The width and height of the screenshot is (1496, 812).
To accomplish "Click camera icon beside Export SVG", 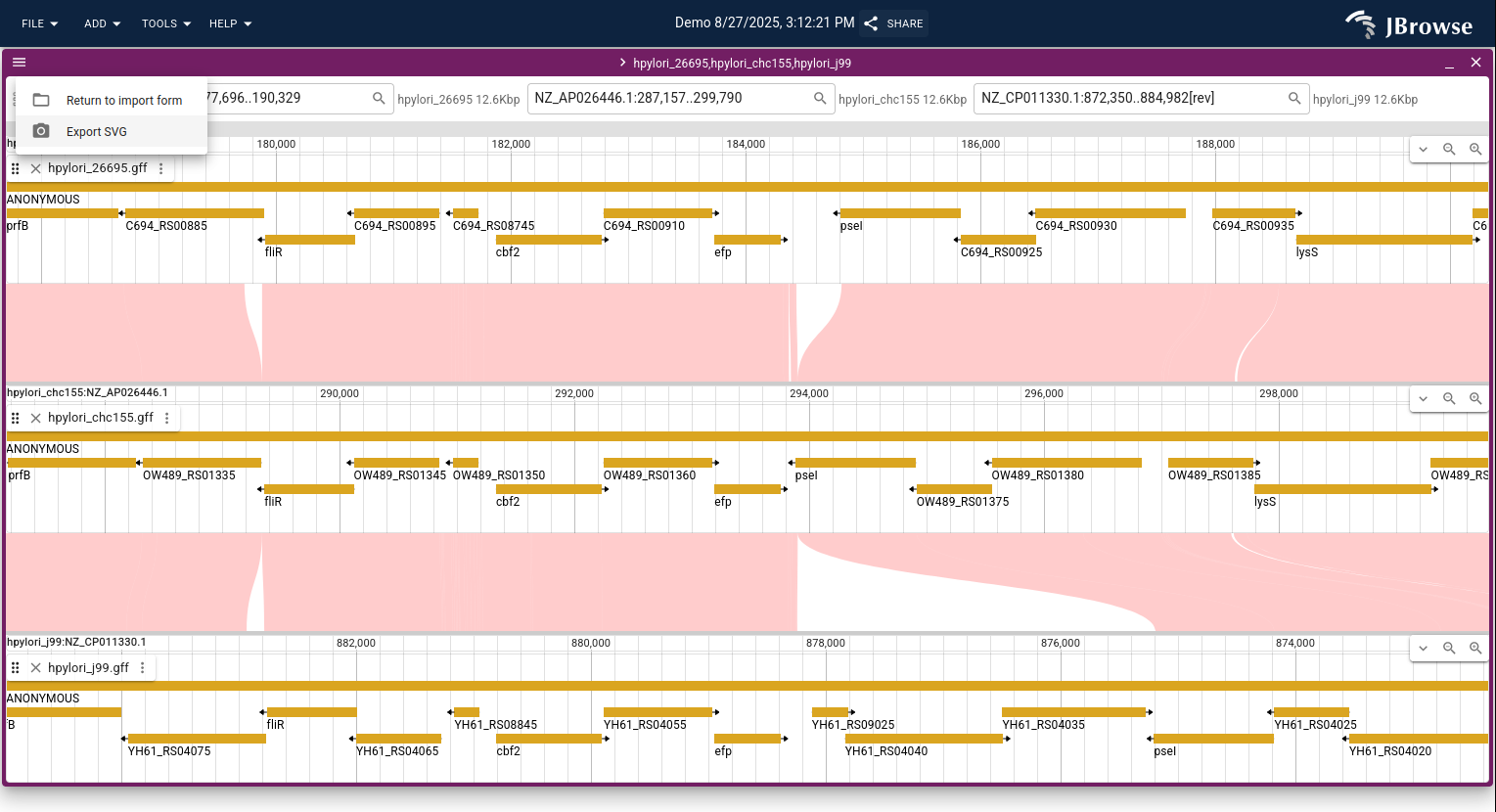I will [x=41, y=131].
